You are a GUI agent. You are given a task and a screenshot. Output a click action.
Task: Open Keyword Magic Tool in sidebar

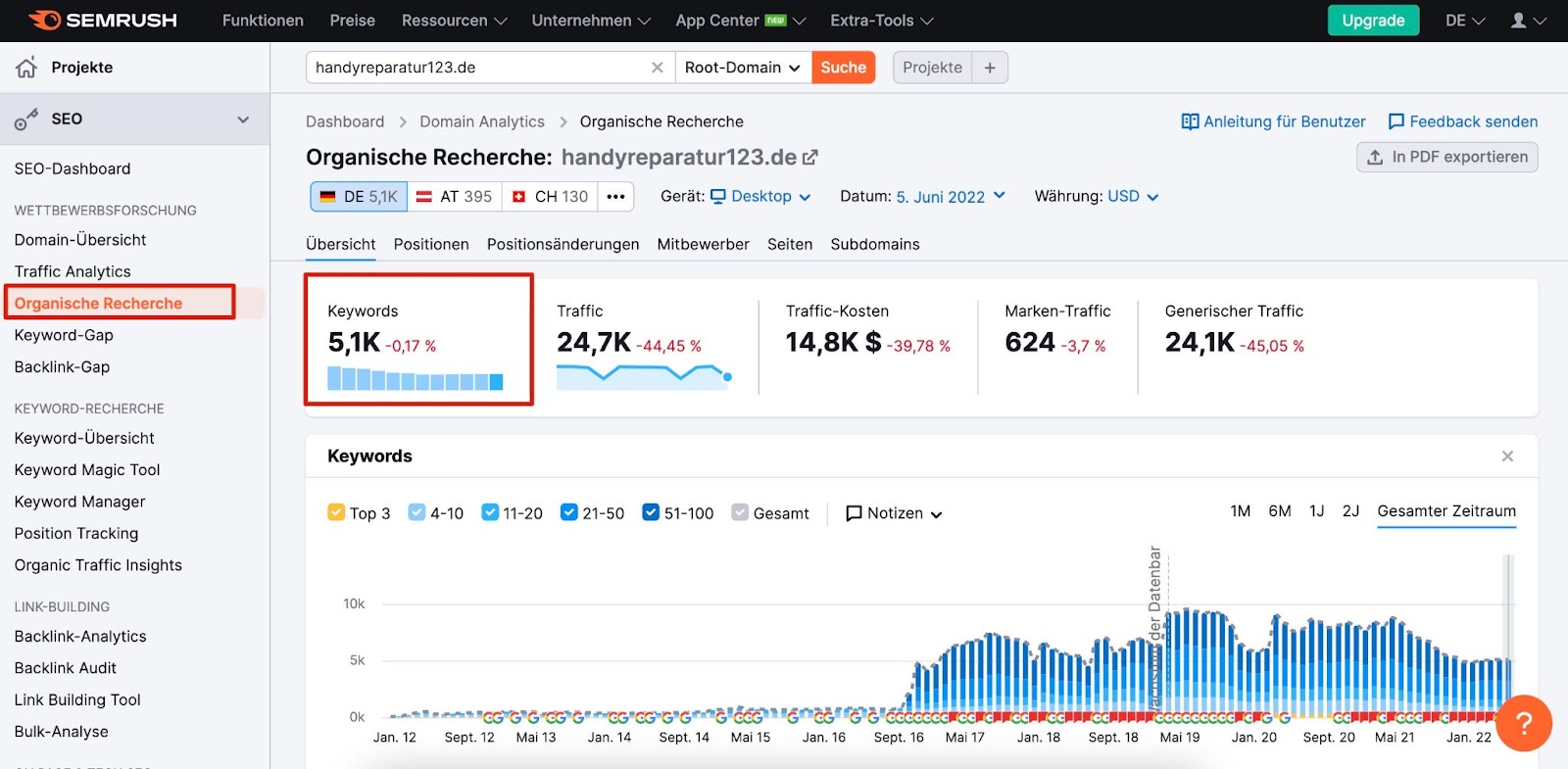coord(87,470)
